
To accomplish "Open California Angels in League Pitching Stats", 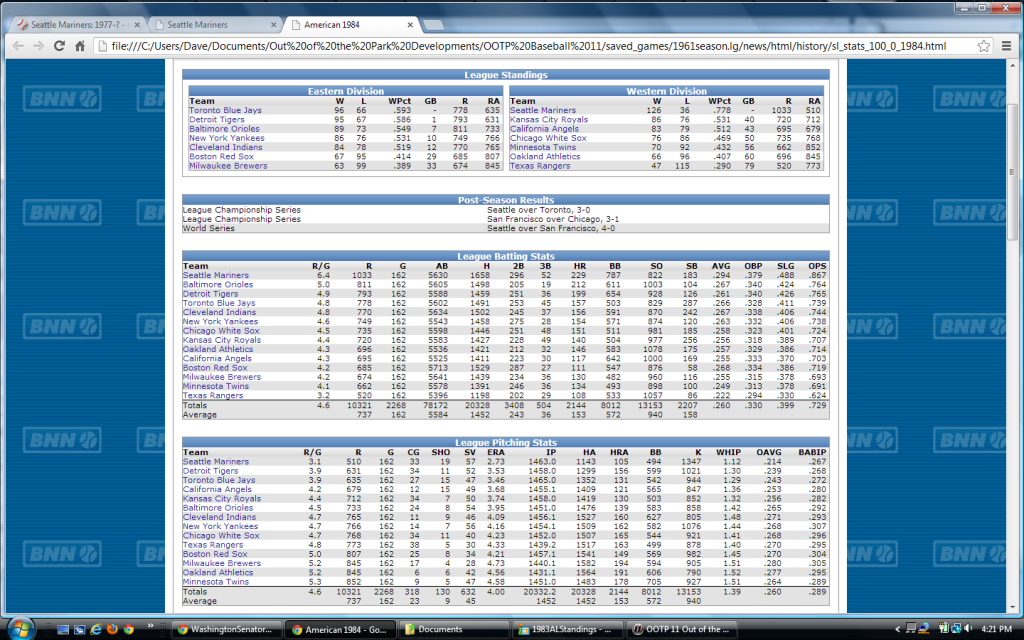I will pyautogui.click(x=217, y=489).
